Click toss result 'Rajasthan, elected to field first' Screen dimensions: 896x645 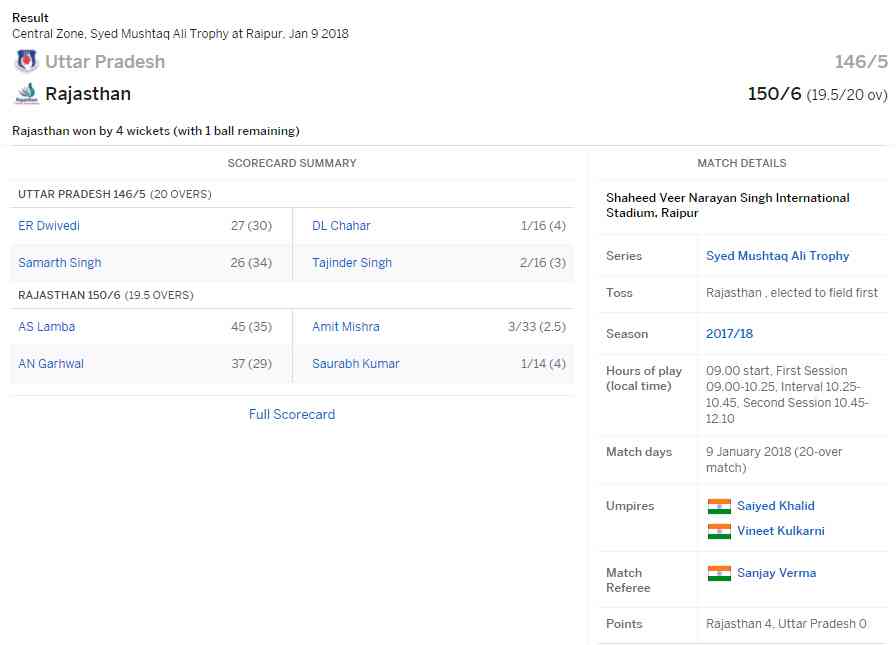coord(791,293)
